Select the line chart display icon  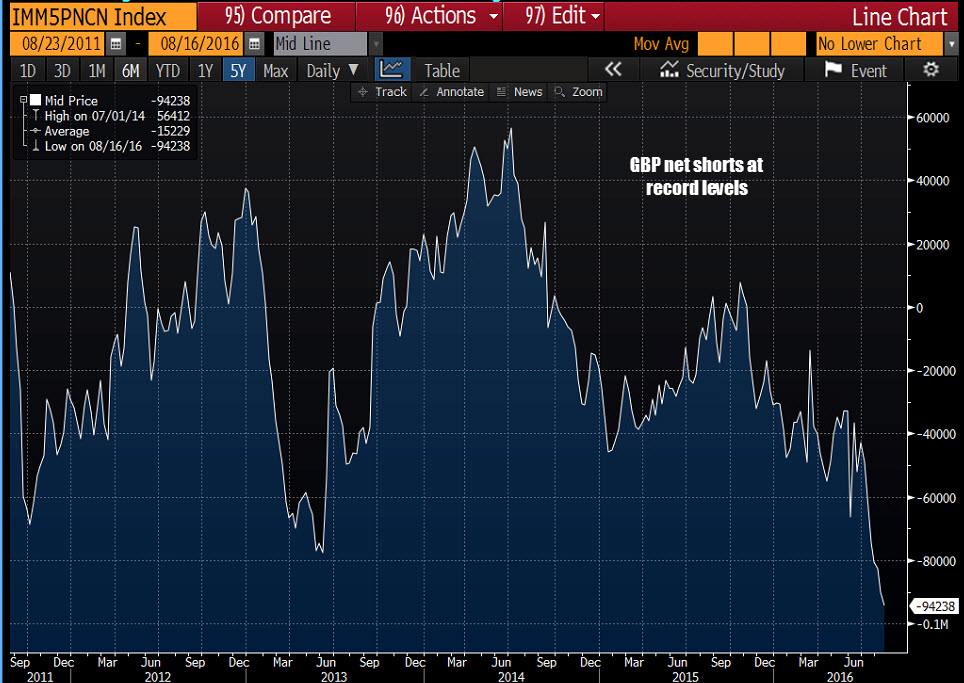(x=392, y=70)
